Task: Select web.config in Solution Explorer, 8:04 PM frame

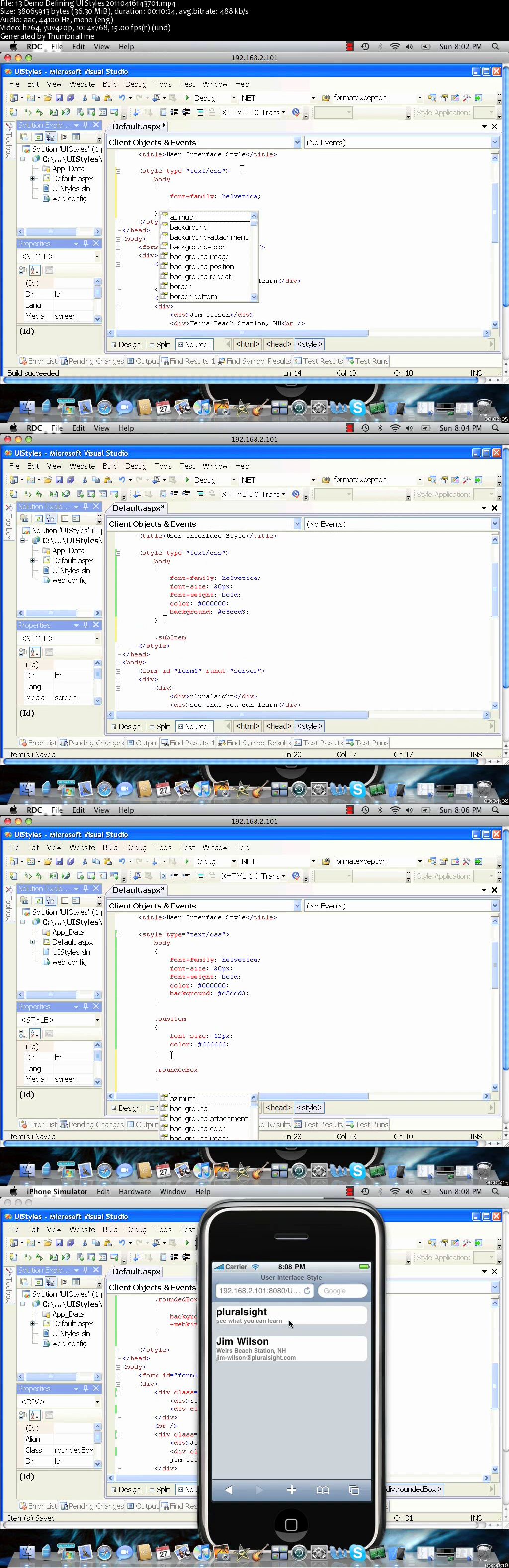Action: coord(69,580)
